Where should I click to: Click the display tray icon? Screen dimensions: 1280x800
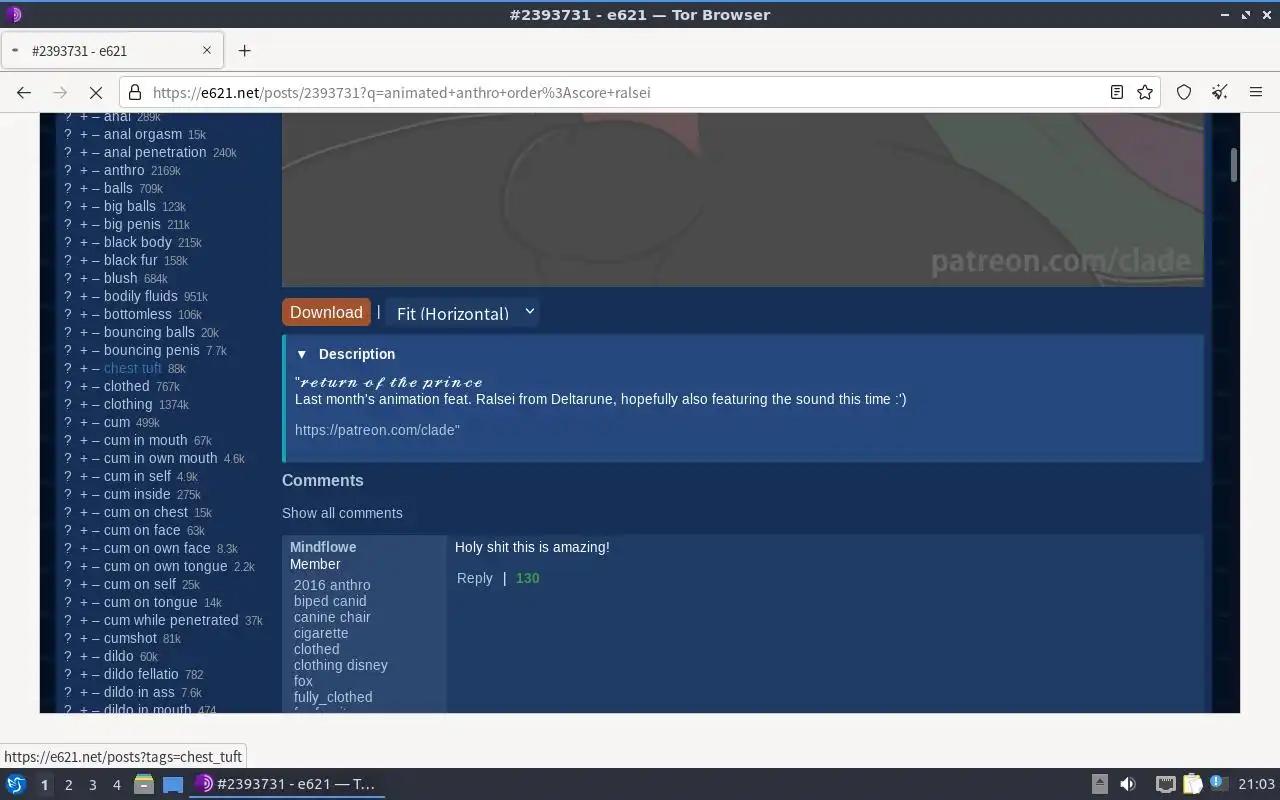pyautogui.click(x=1165, y=784)
